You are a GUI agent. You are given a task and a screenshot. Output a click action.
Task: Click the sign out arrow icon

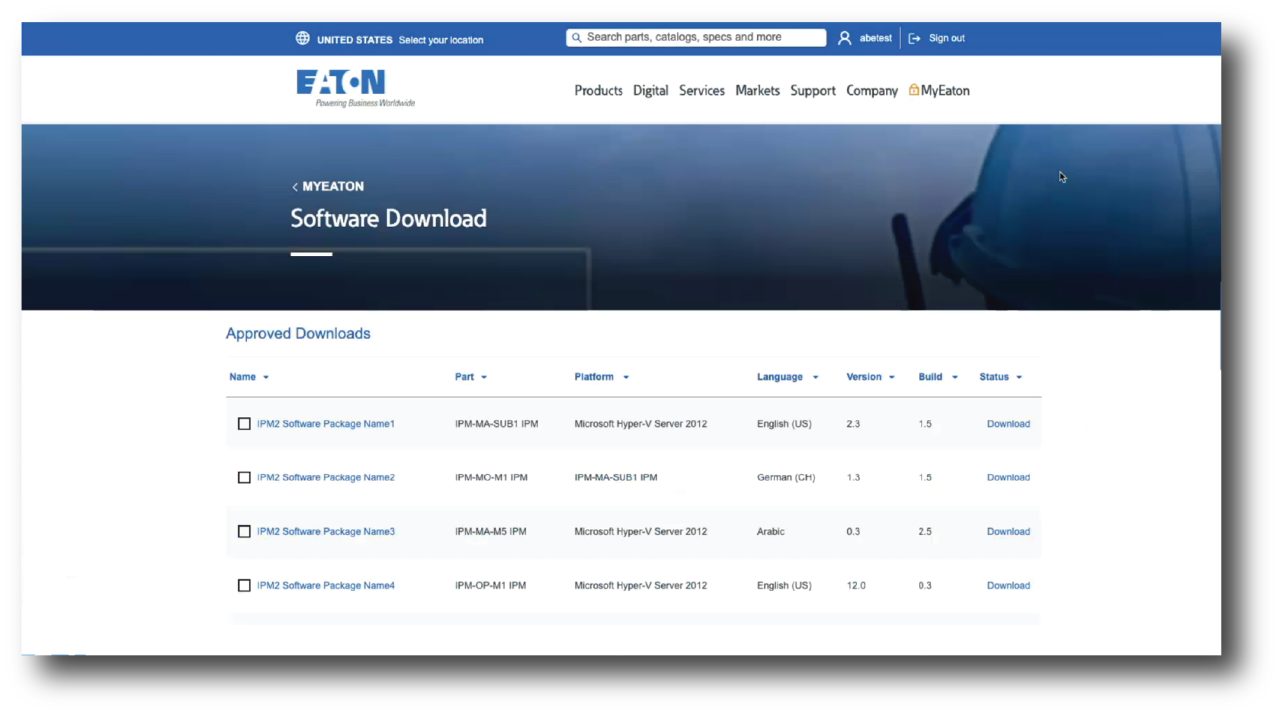(913, 37)
